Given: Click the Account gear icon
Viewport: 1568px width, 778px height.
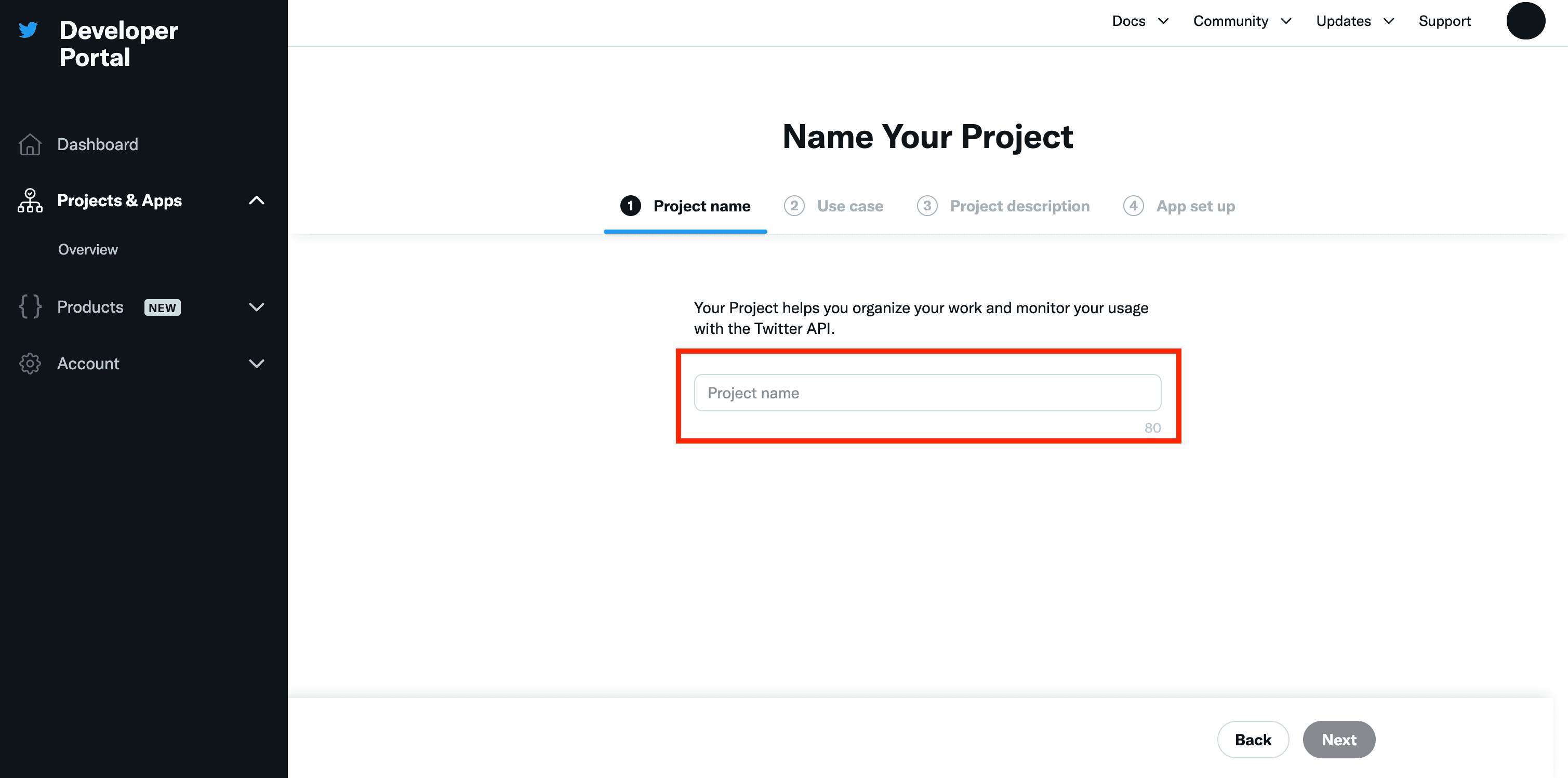Looking at the screenshot, I should (x=30, y=363).
